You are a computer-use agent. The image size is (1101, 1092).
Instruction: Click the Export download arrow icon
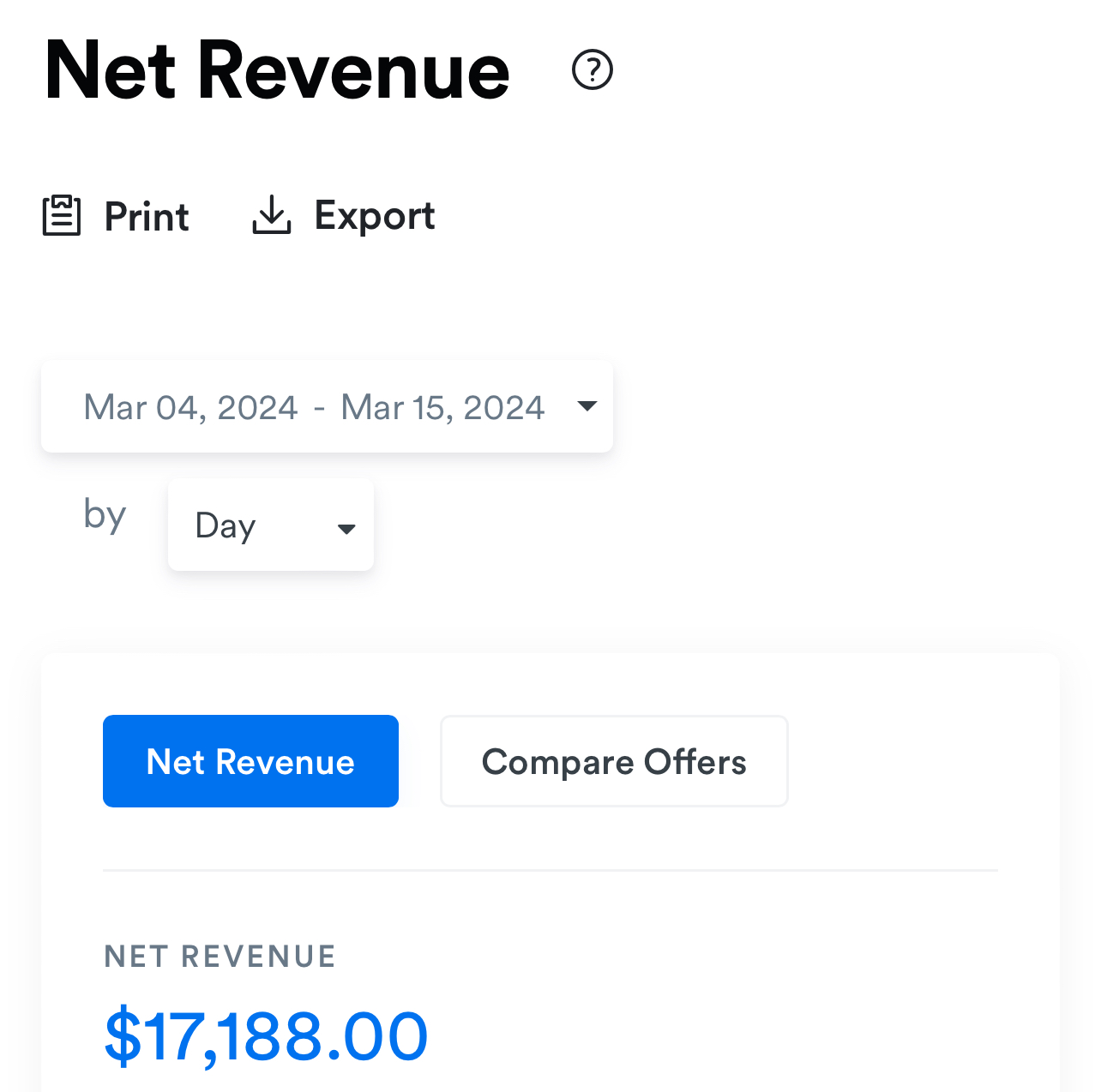pos(272,215)
